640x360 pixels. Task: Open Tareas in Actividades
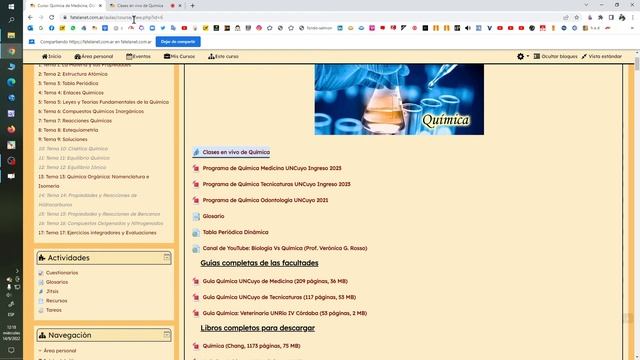tap(53, 310)
